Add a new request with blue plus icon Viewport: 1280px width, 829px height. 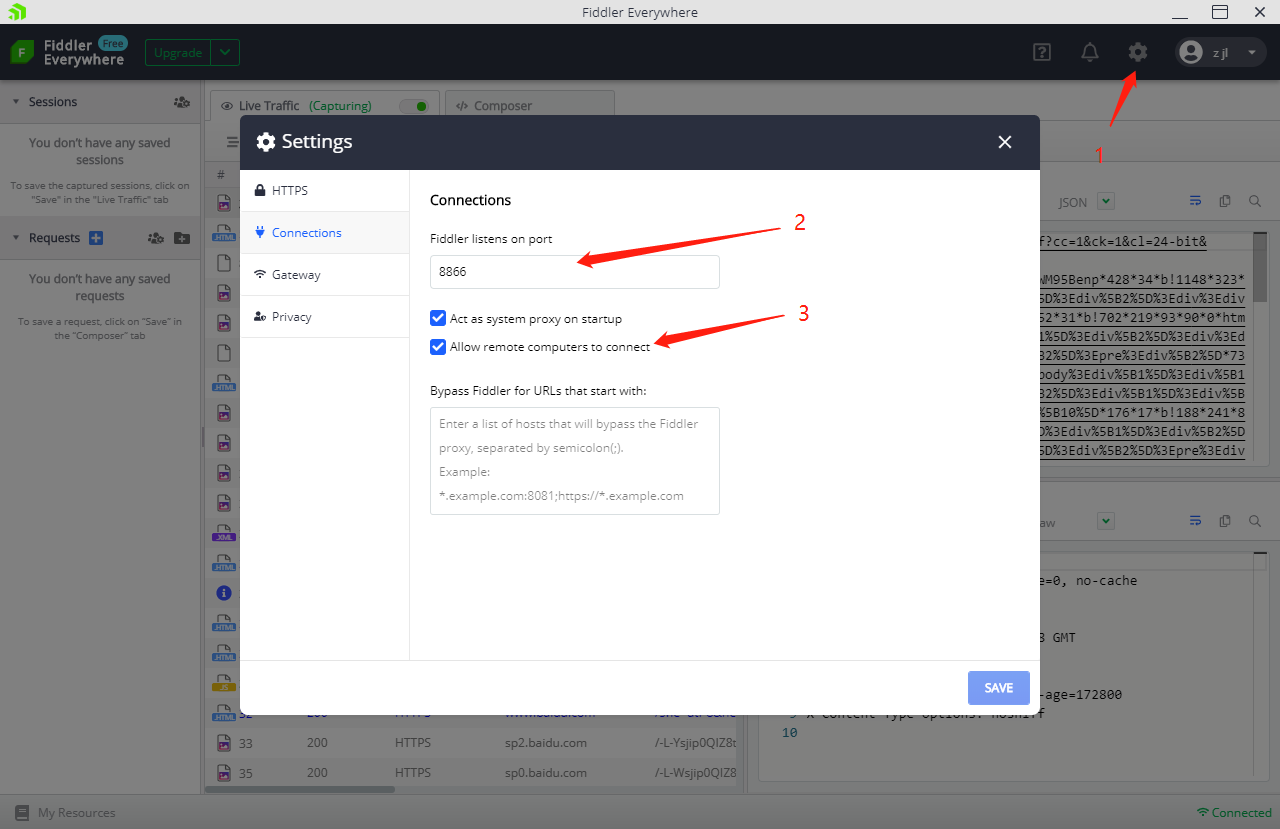96,238
